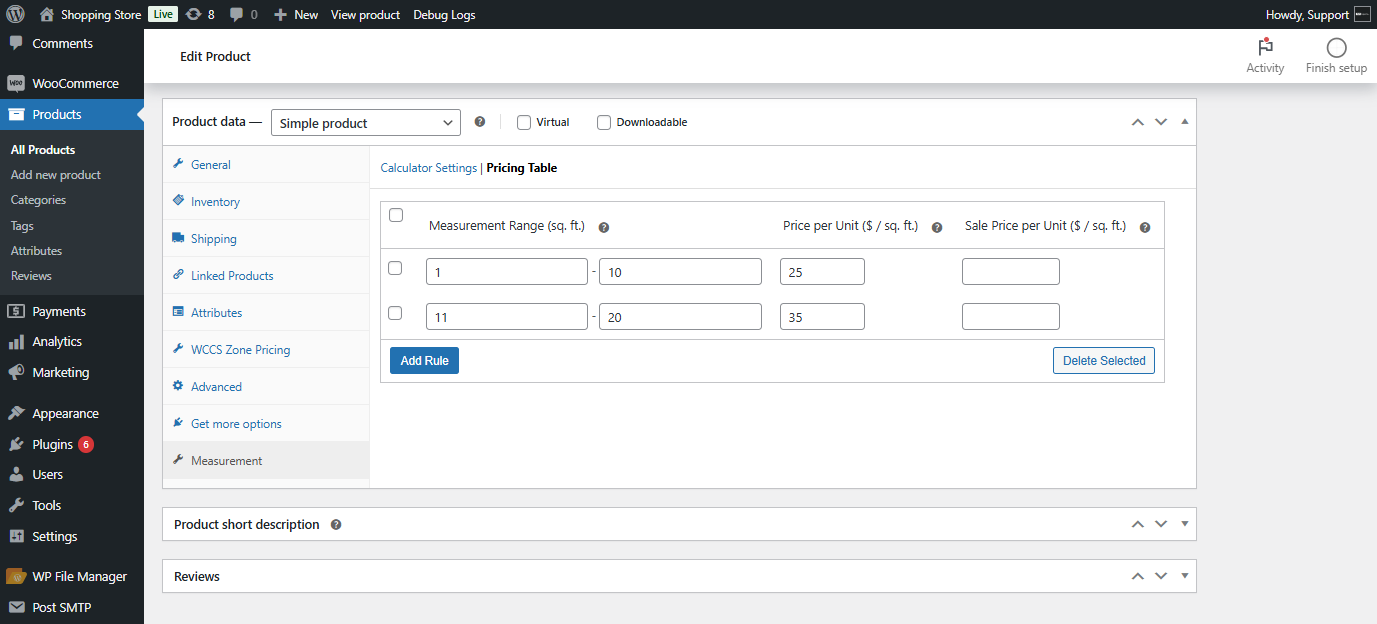
Task: Open Reviews in Products submenu
Action: tap(31, 276)
